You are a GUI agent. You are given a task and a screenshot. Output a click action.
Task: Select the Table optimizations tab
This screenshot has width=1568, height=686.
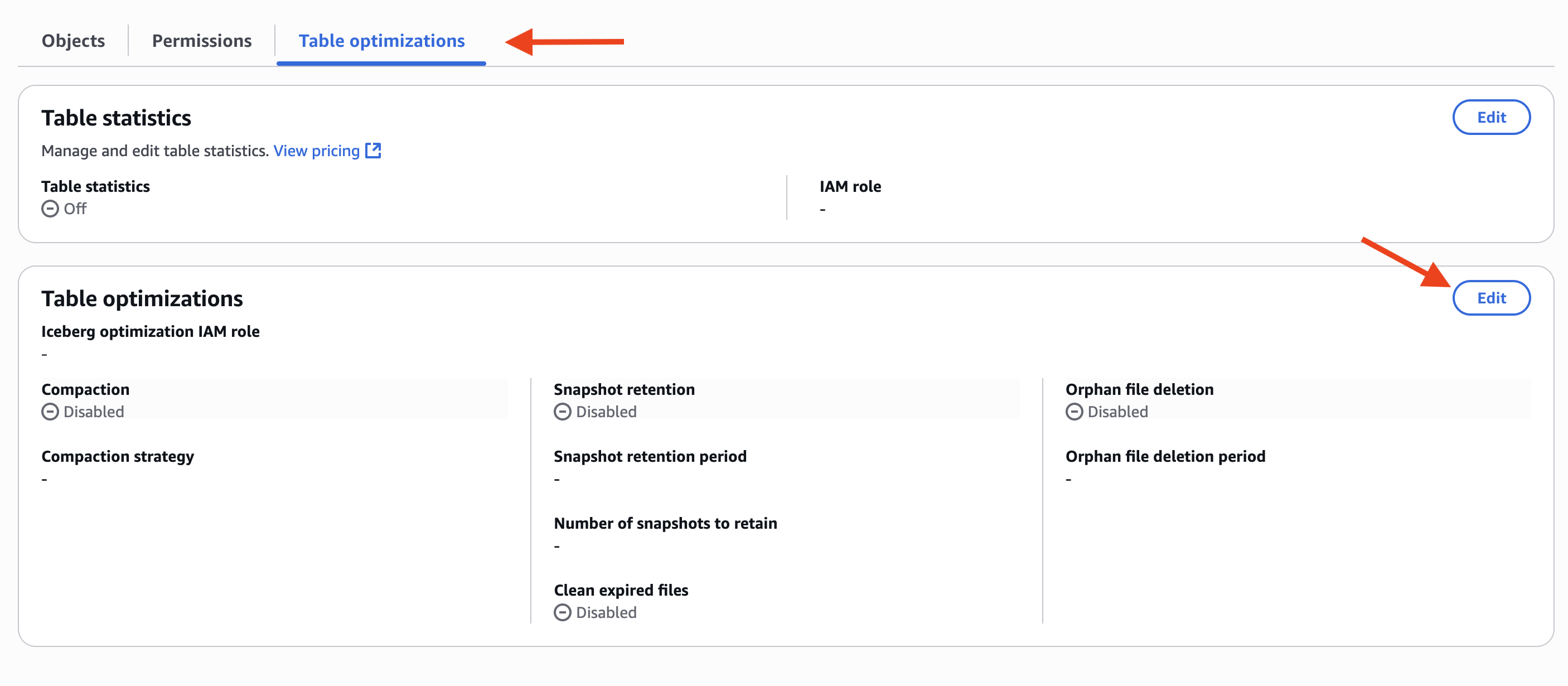click(381, 41)
